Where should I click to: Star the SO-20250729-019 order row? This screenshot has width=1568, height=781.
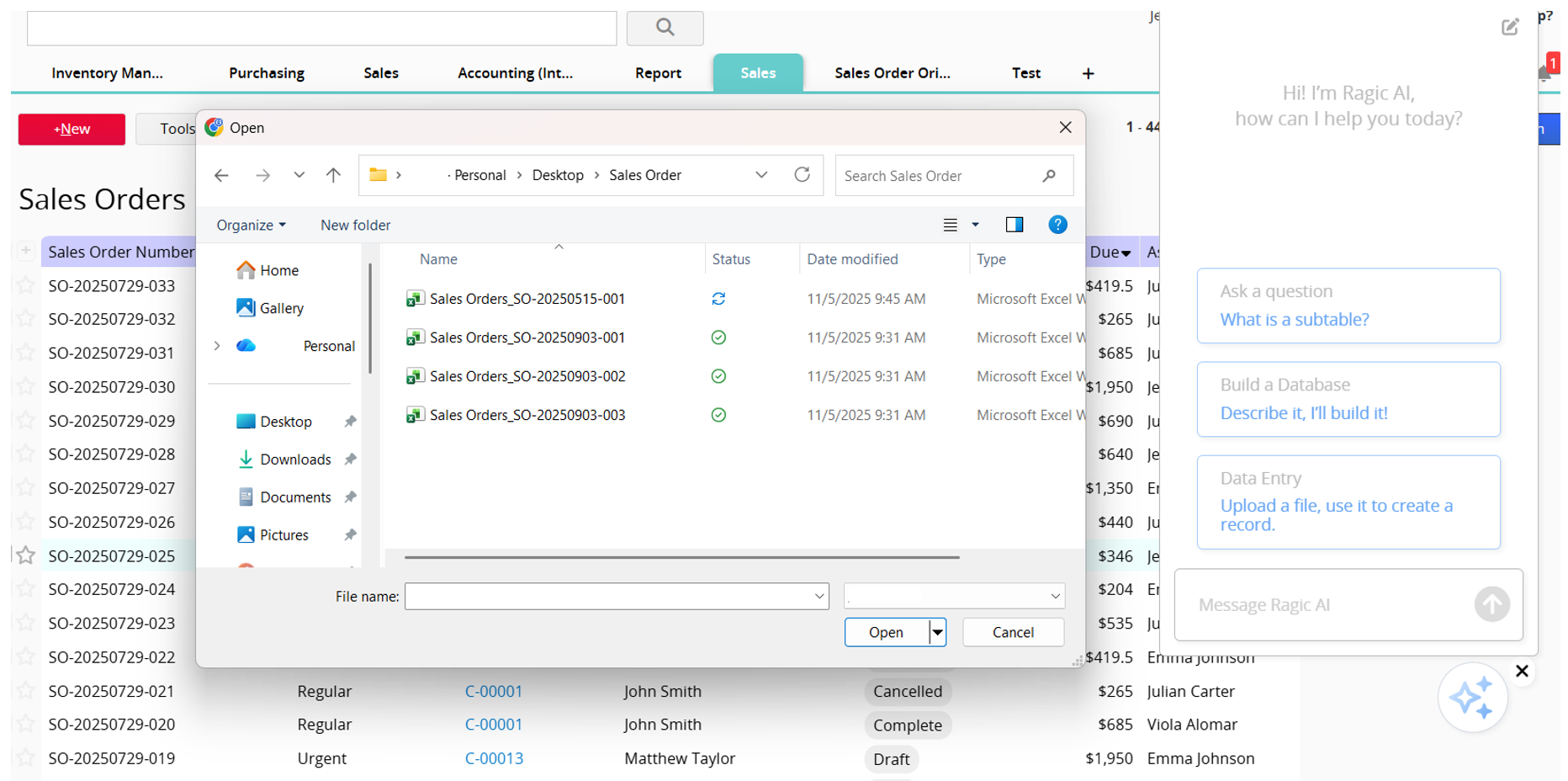pos(26,758)
